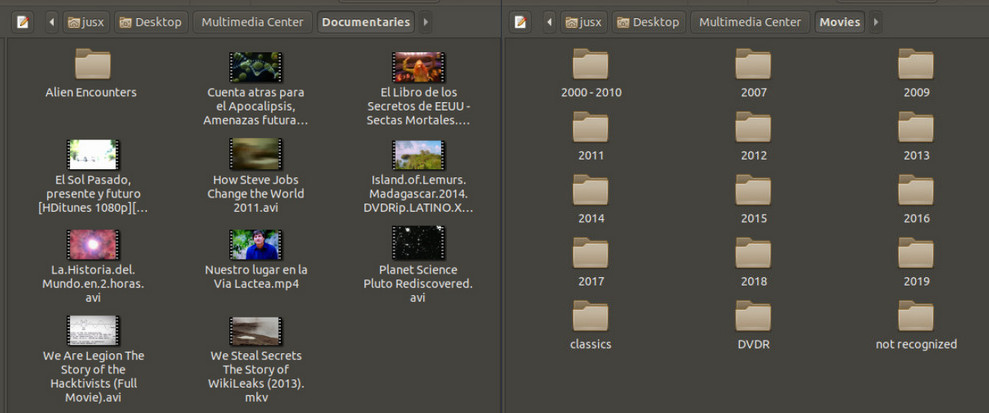
Task: Open the 2019 folder
Action: (x=916, y=253)
